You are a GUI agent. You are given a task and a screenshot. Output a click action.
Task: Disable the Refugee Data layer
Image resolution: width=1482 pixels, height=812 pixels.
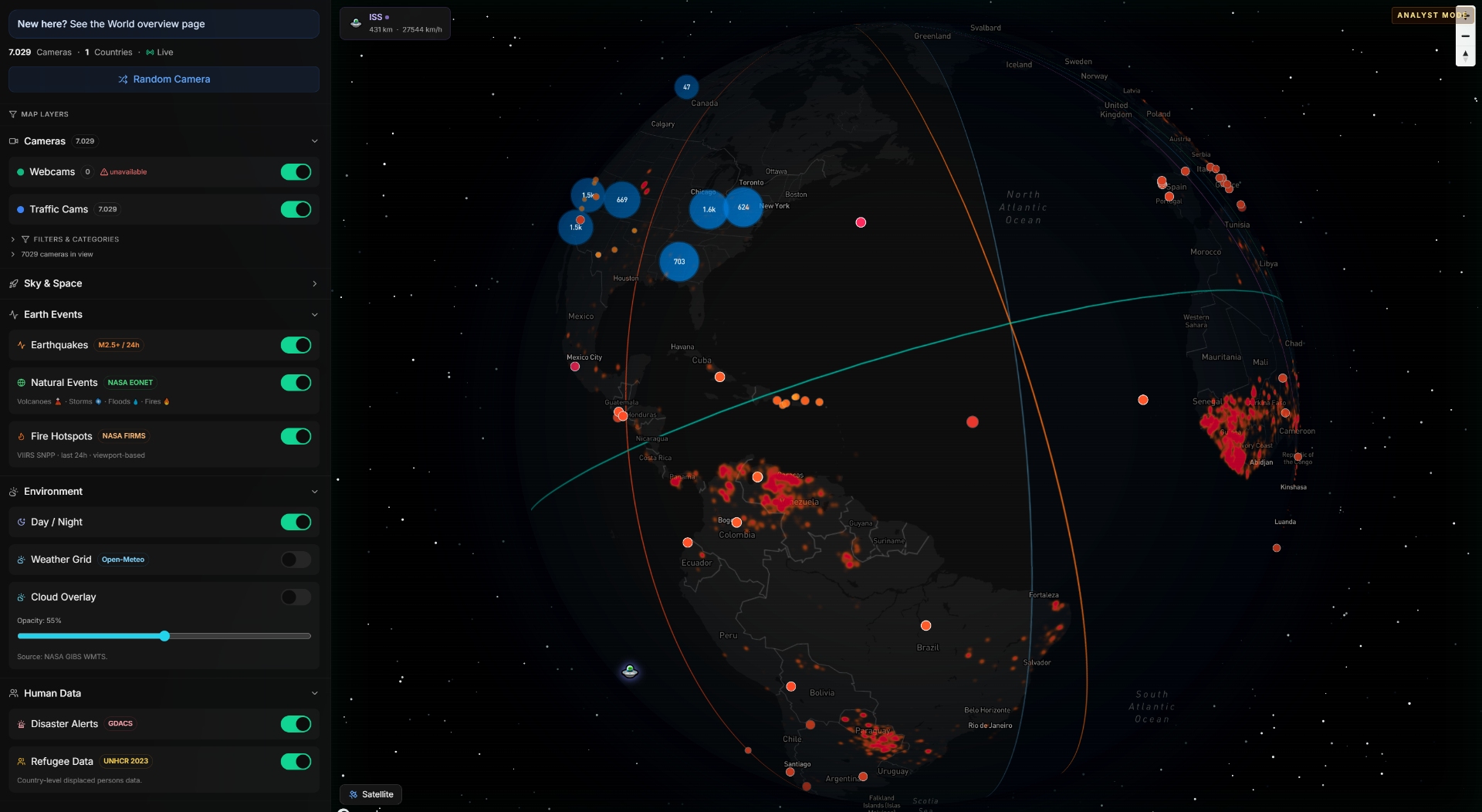pos(296,762)
